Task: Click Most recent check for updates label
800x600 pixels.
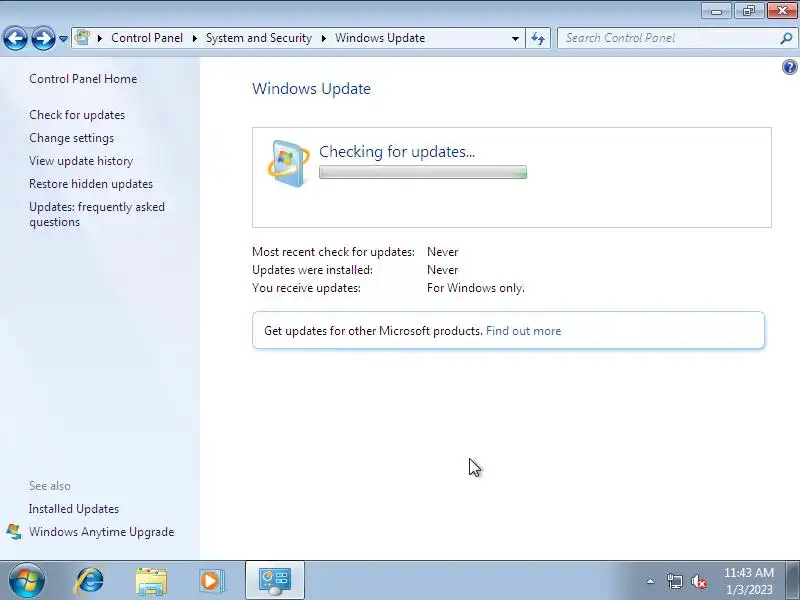Action: pyautogui.click(x=333, y=252)
